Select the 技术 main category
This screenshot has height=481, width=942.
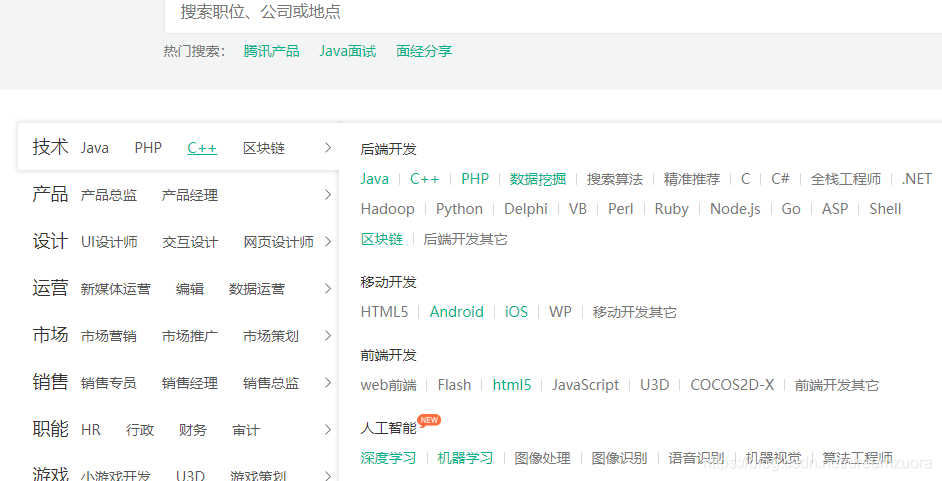[50, 147]
